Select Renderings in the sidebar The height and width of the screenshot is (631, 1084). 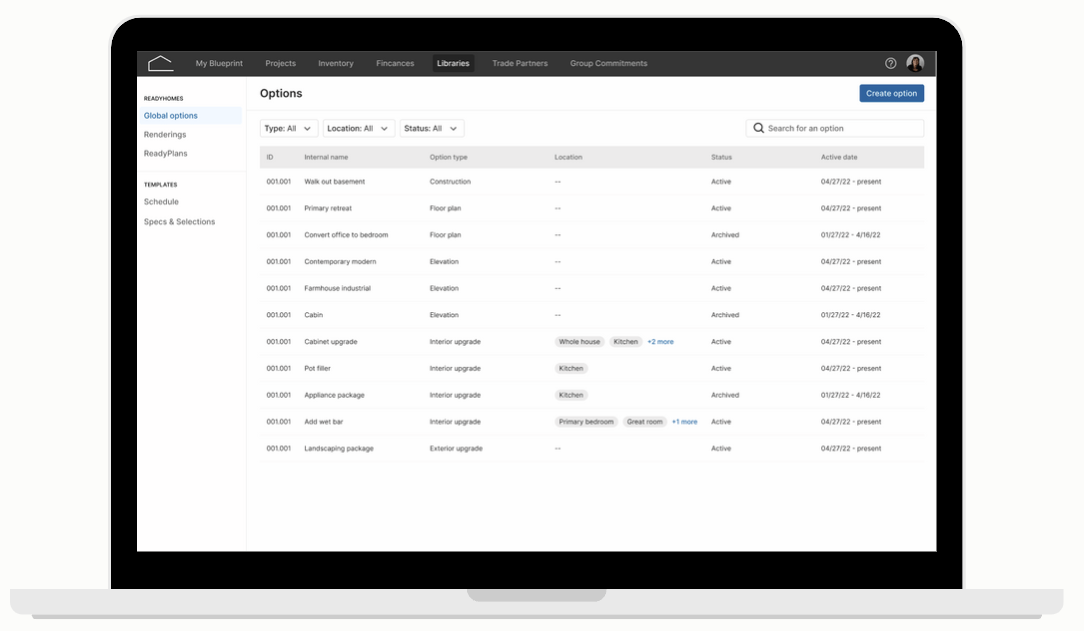click(165, 135)
